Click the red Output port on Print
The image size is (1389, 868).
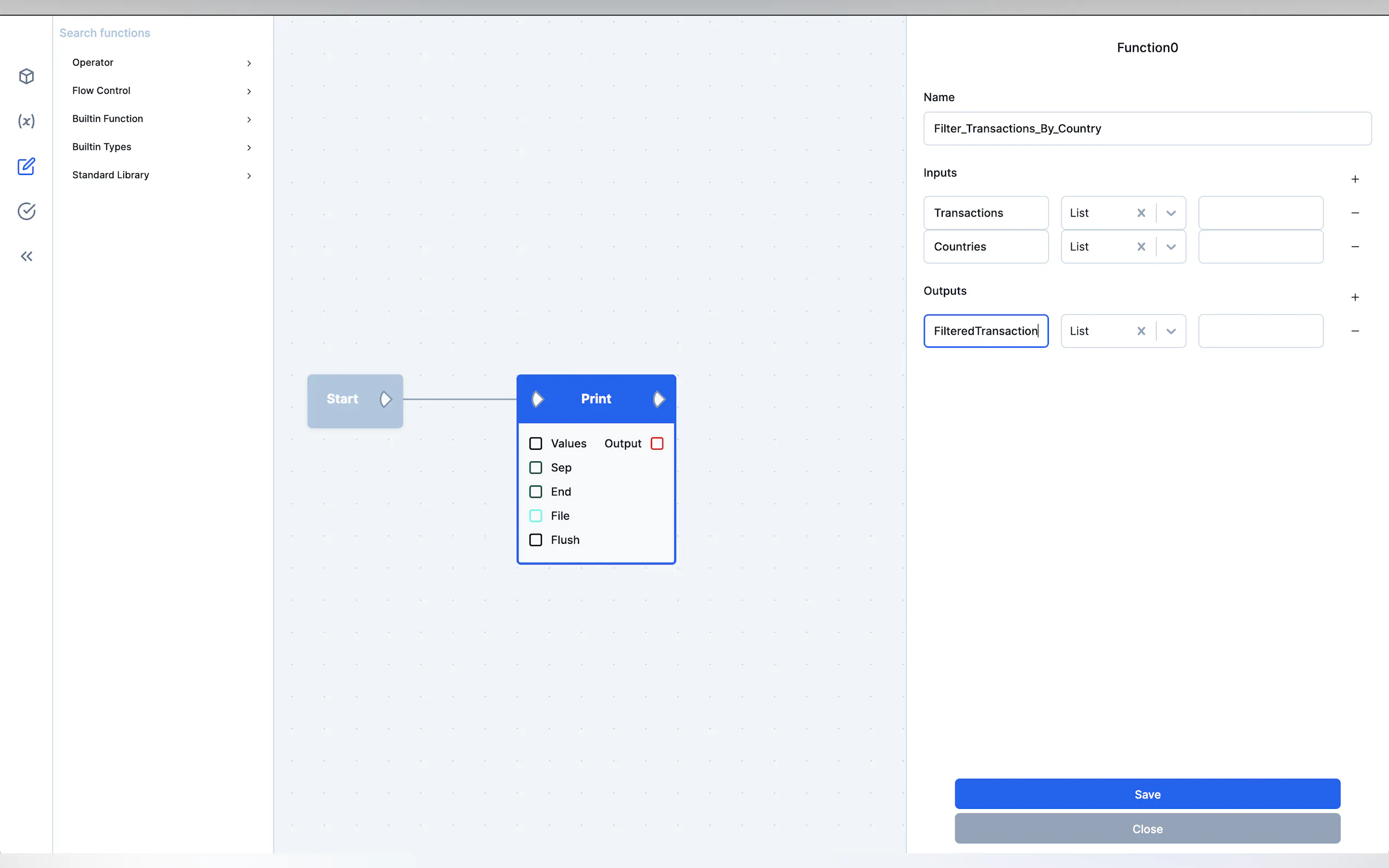pyautogui.click(x=657, y=443)
